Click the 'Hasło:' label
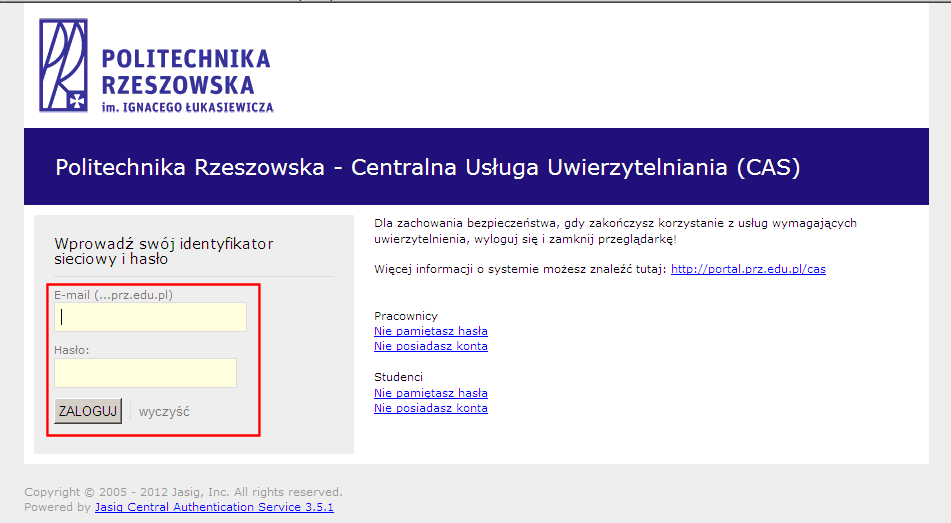Image resolution: width=951 pixels, height=523 pixels. tap(72, 350)
